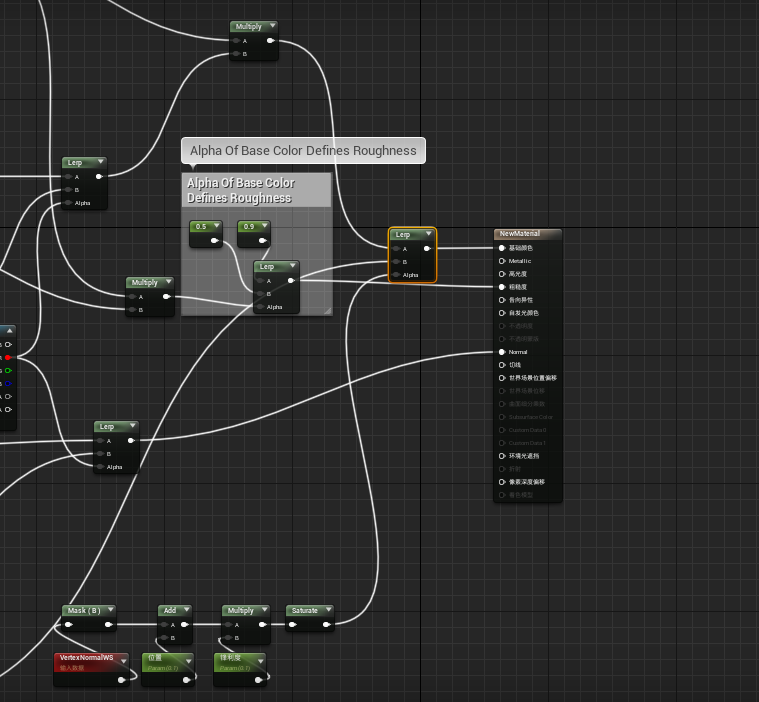This screenshot has width=759, height=702.
Task: Select the 0.9 constant node title
Action: coord(249,226)
